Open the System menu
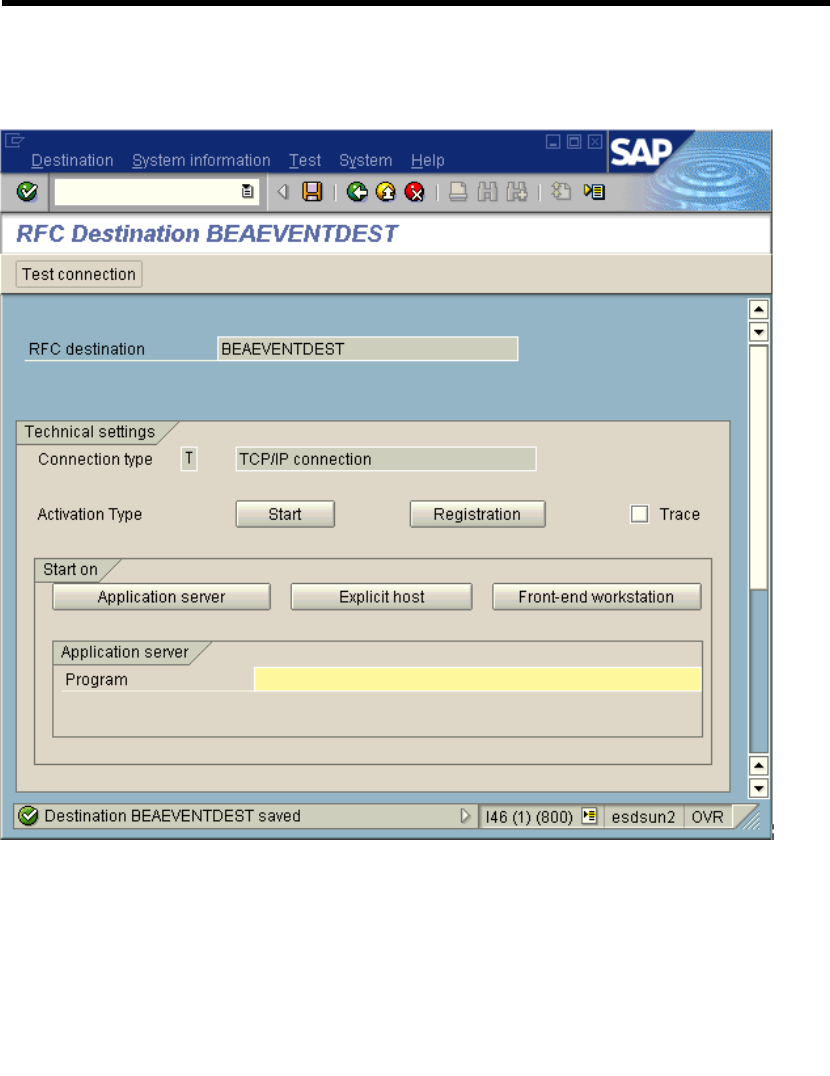Image resolution: width=830 pixels, height=1076 pixels. tap(366, 161)
